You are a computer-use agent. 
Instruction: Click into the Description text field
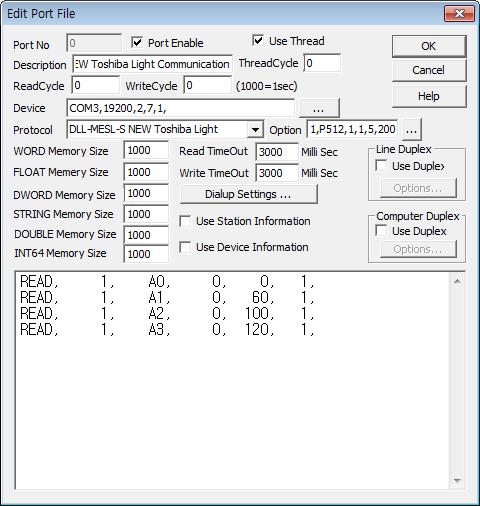pyautogui.click(x=152, y=64)
